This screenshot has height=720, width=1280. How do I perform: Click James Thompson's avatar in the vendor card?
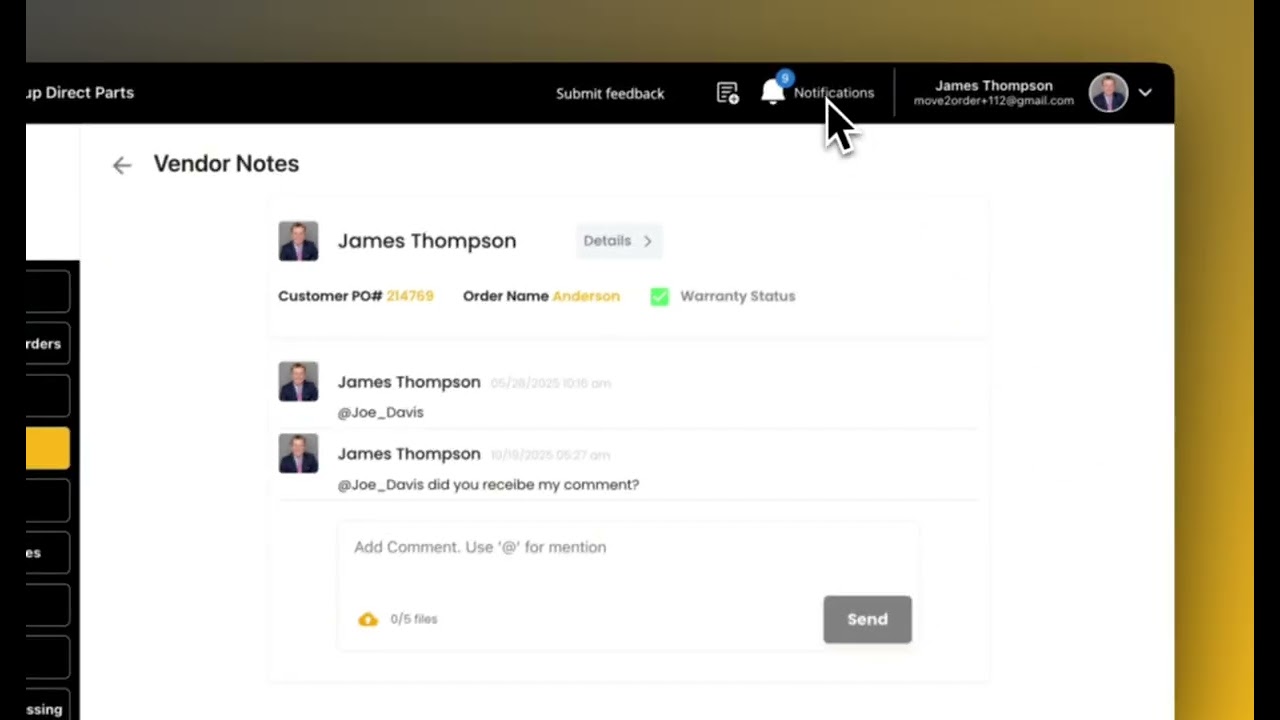click(x=298, y=241)
